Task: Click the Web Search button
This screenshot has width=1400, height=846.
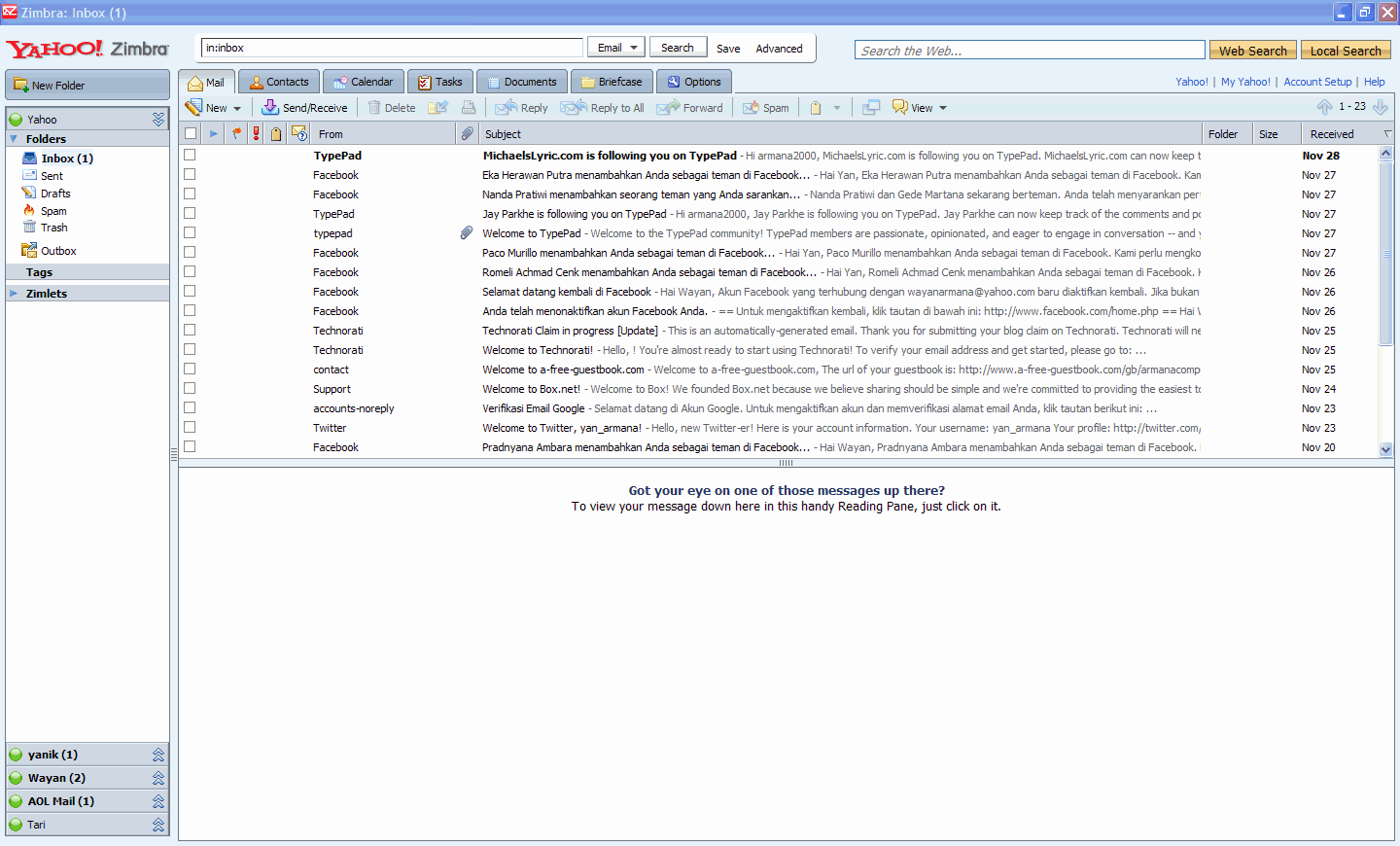Action: click(x=1253, y=51)
